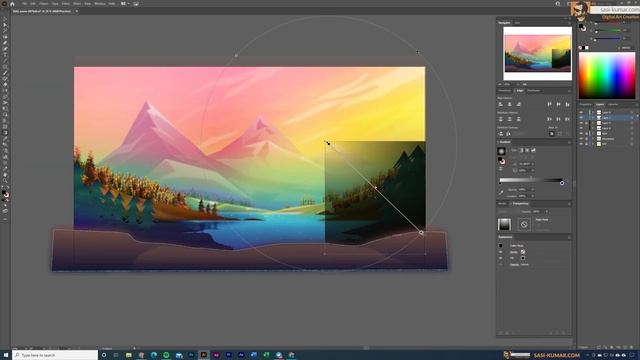640x360 pixels.
Task: Click the Navigator panel preview thumbnail
Action: coord(538,53)
